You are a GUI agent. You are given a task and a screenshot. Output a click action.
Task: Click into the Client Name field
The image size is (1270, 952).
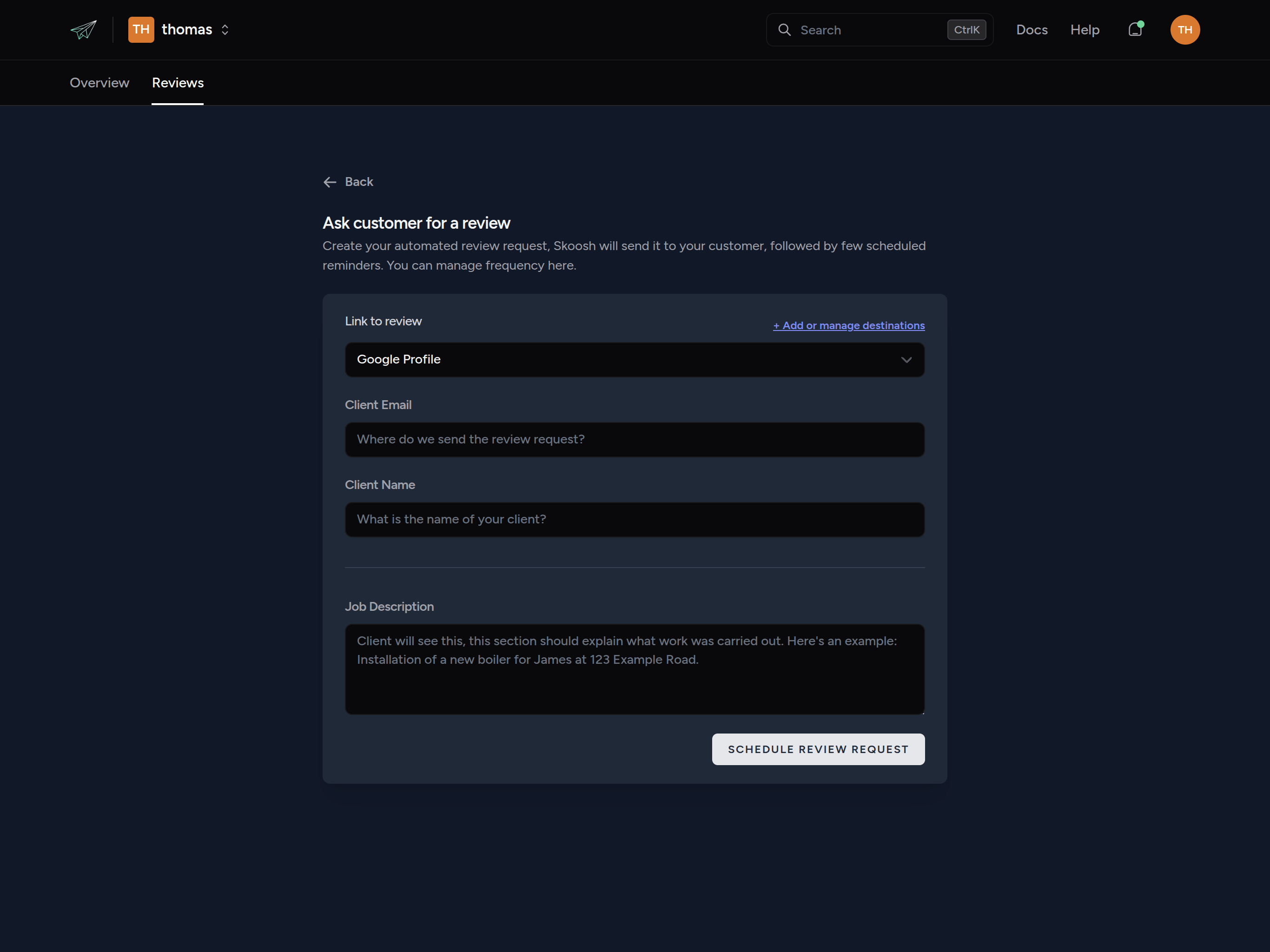coord(635,520)
